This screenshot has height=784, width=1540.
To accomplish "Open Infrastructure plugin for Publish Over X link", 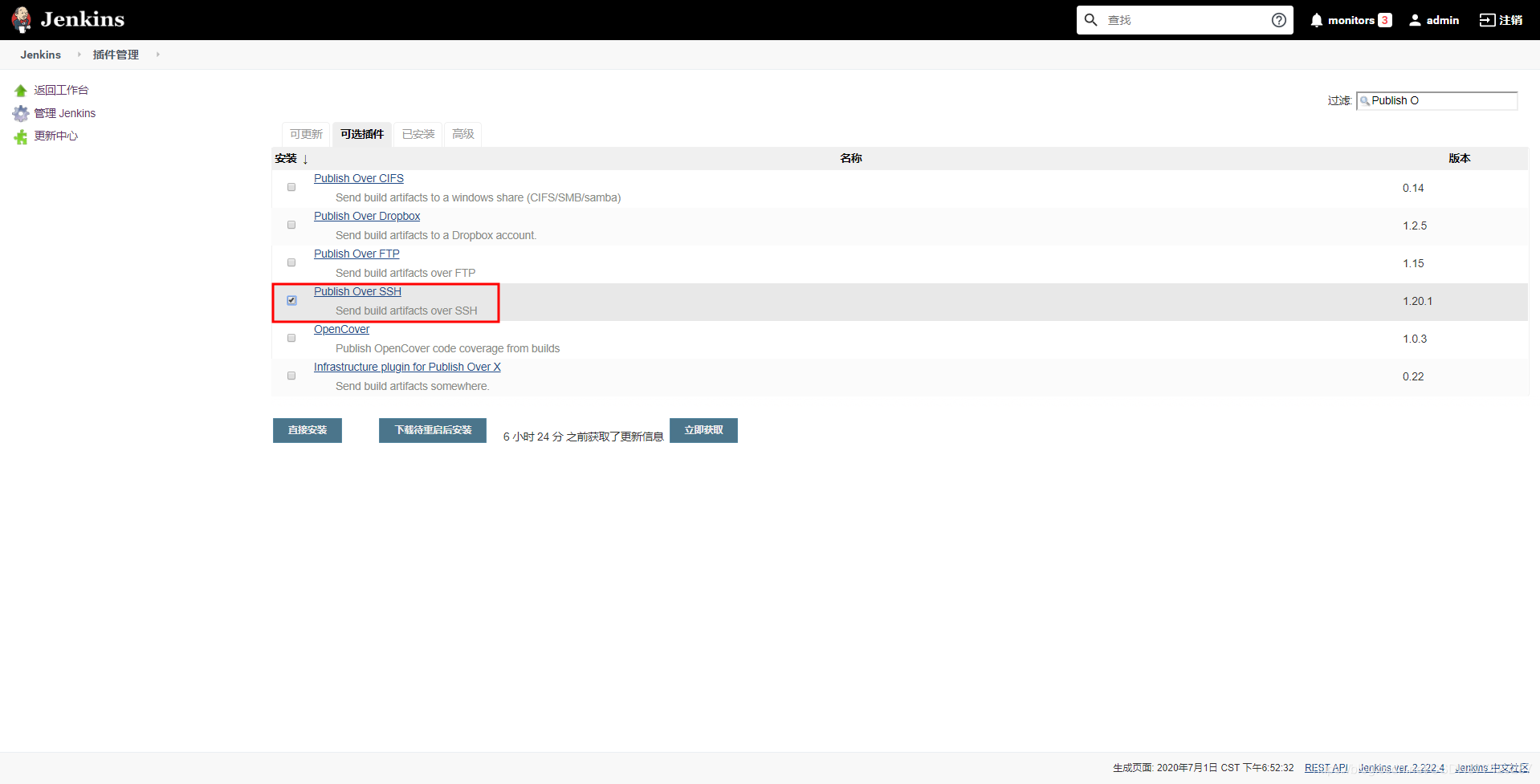I will coord(407,367).
